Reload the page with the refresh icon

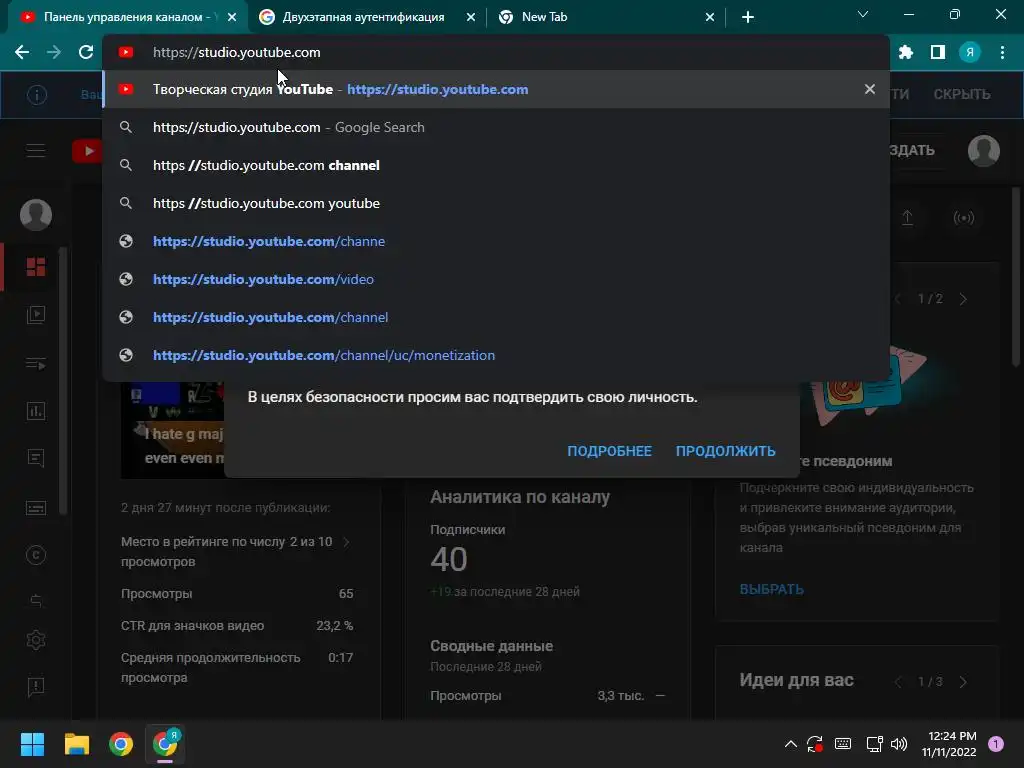[86, 52]
